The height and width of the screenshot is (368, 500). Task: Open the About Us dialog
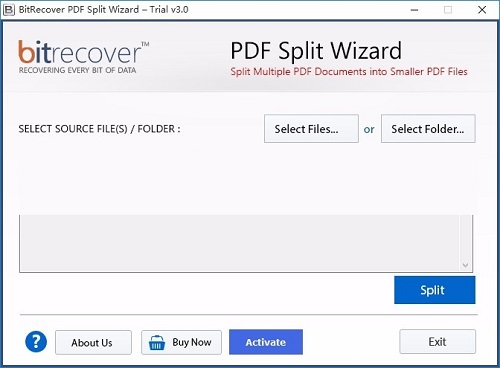pyautogui.click(x=93, y=342)
